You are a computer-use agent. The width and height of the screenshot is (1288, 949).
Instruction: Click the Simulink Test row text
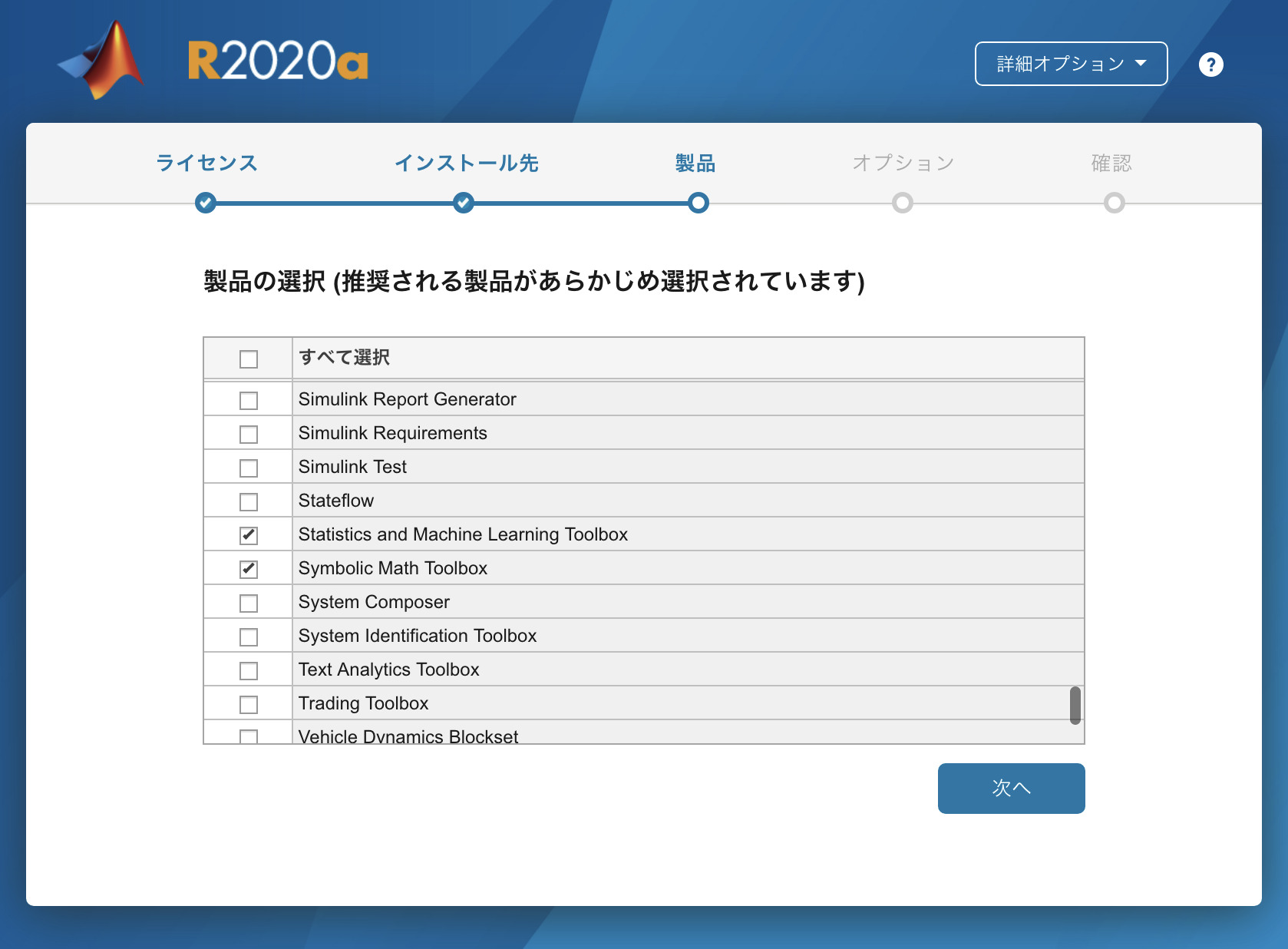pyautogui.click(x=352, y=467)
